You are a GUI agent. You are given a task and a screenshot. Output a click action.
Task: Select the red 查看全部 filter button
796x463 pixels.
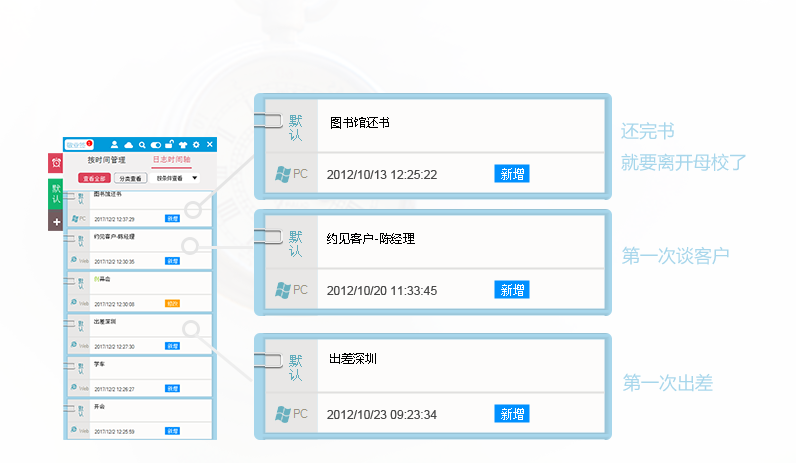pyautogui.click(x=94, y=178)
